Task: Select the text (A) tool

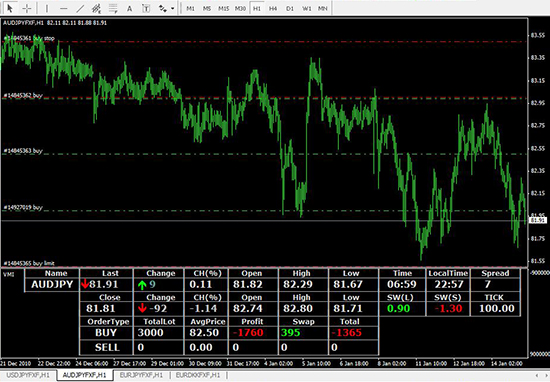Action: click(129, 8)
